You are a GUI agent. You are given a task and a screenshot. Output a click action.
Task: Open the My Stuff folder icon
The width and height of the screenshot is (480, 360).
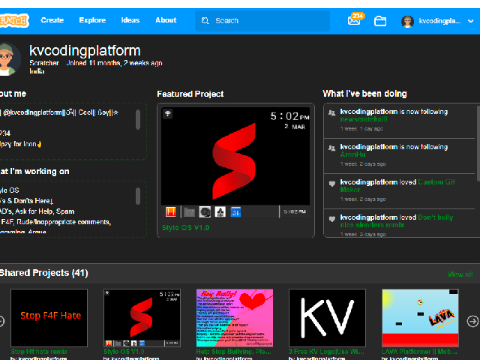(380, 21)
